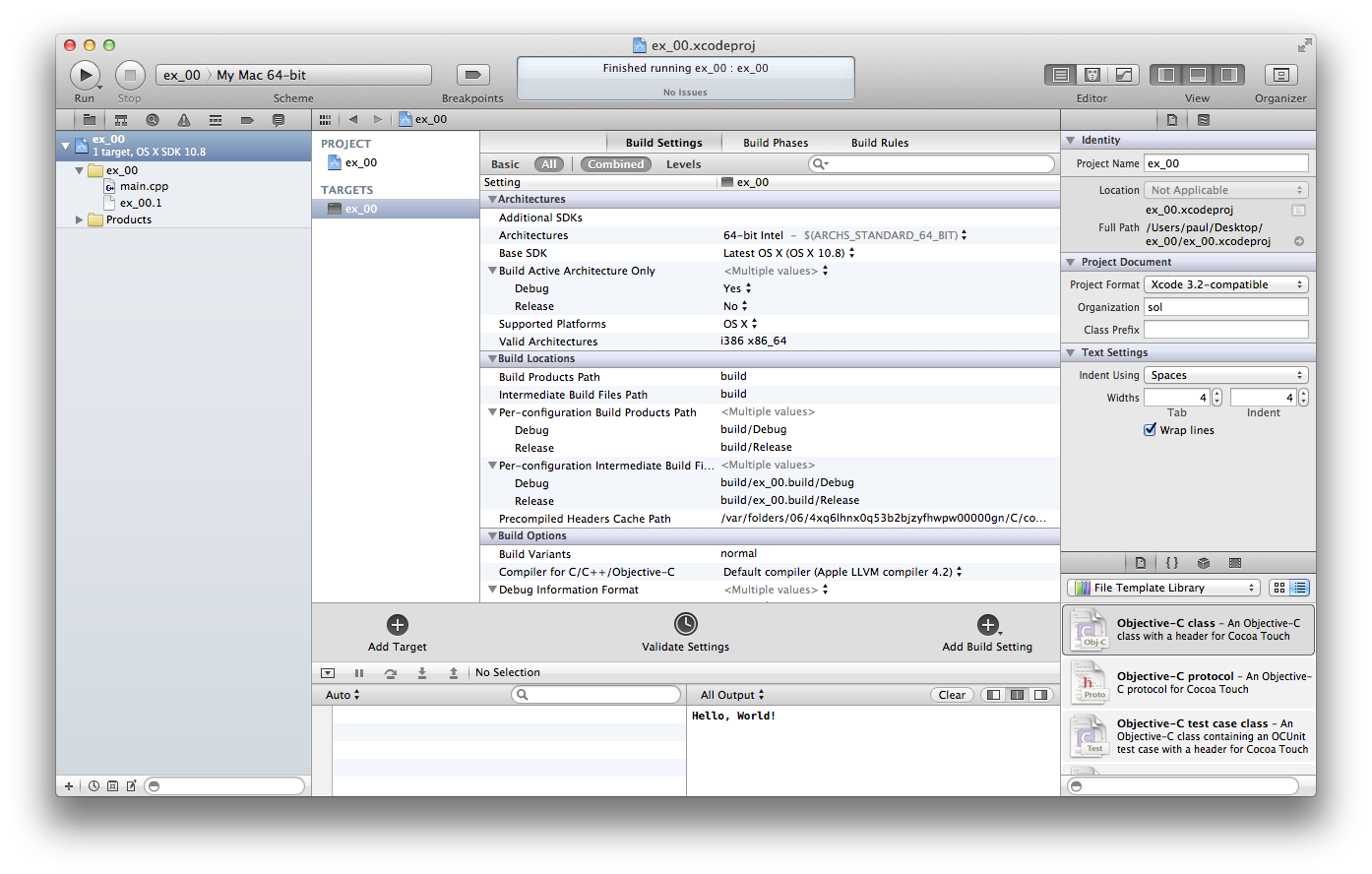Select the Basic settings filter

coord(506,164)
